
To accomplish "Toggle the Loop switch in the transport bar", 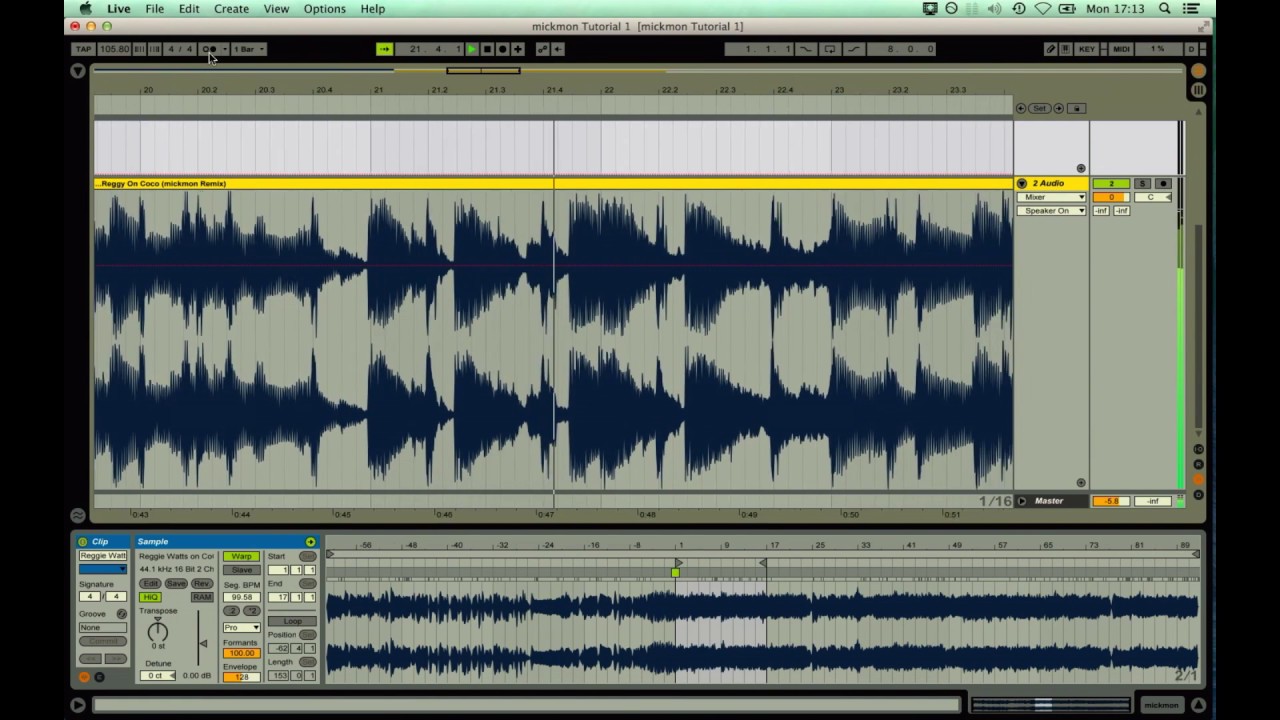I will click(829, 49).
